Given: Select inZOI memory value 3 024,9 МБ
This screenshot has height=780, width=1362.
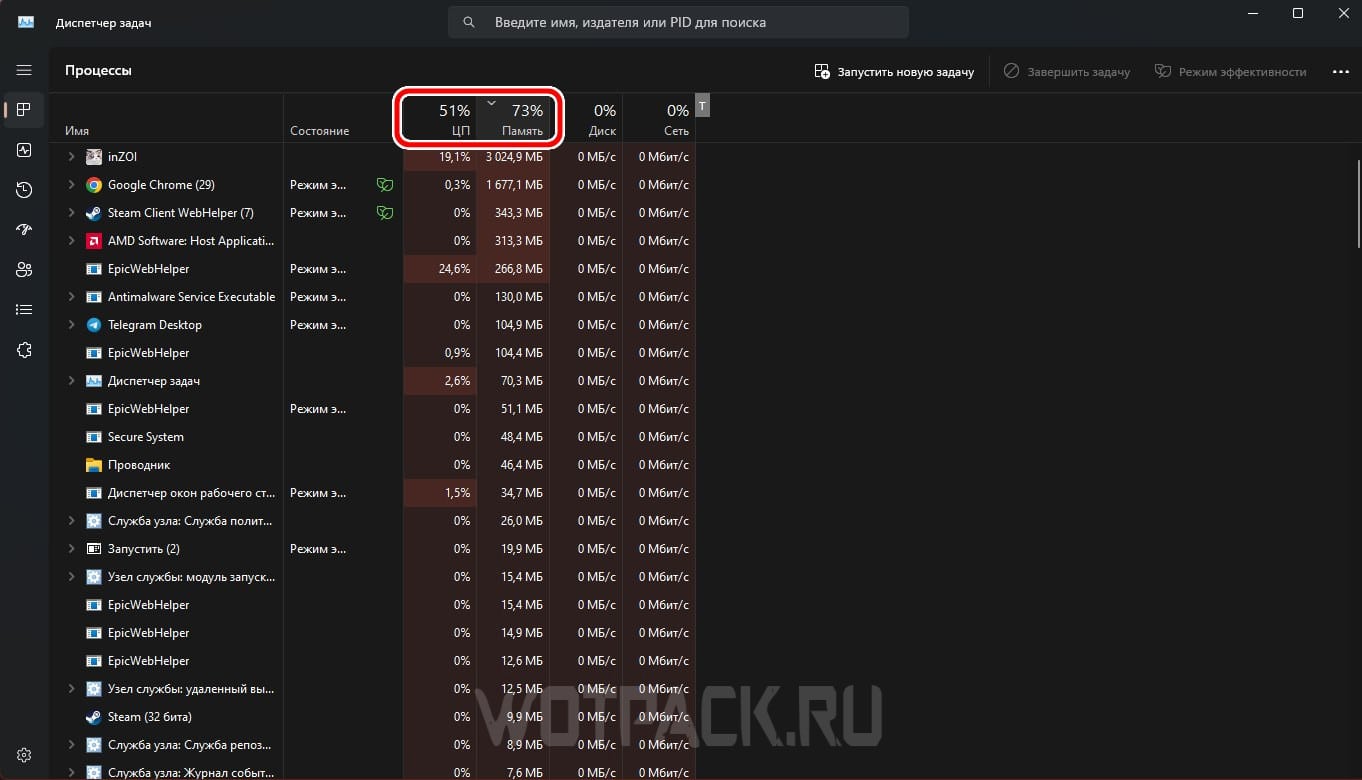Looking at the screenshot, I should [x=514, y=157].
